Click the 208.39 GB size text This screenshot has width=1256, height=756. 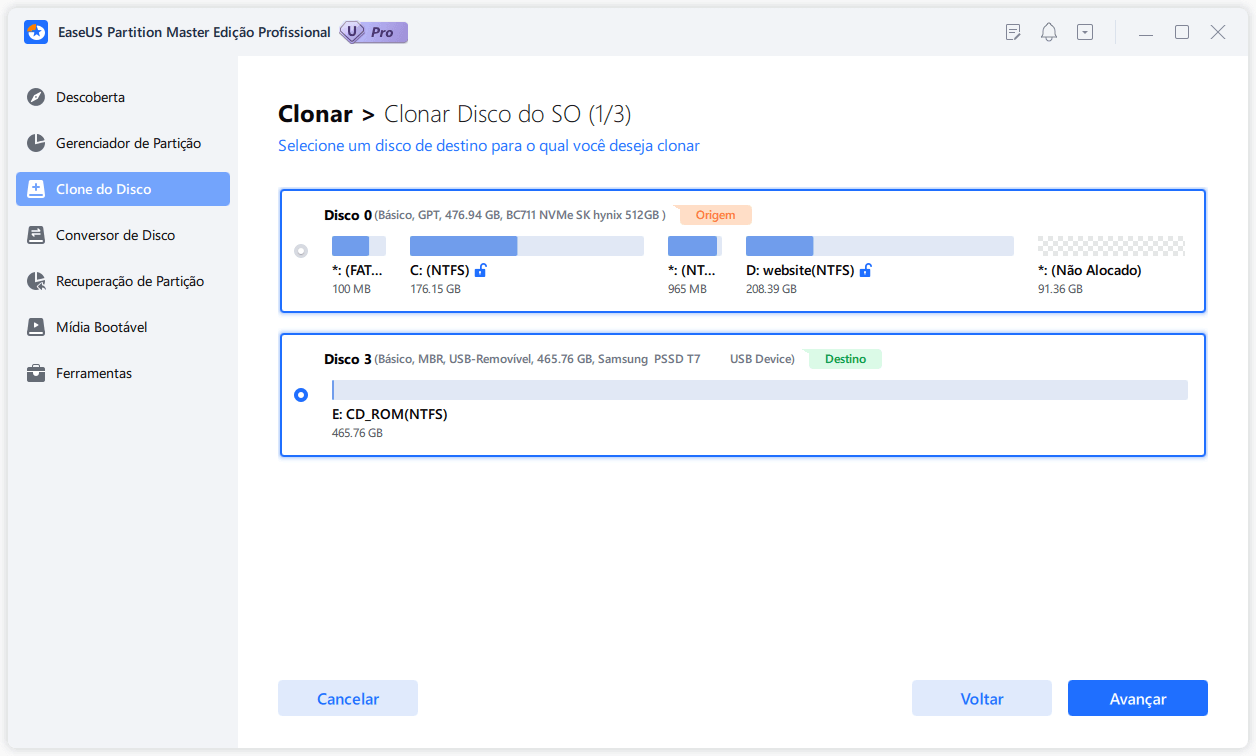(x=771, y=289)
